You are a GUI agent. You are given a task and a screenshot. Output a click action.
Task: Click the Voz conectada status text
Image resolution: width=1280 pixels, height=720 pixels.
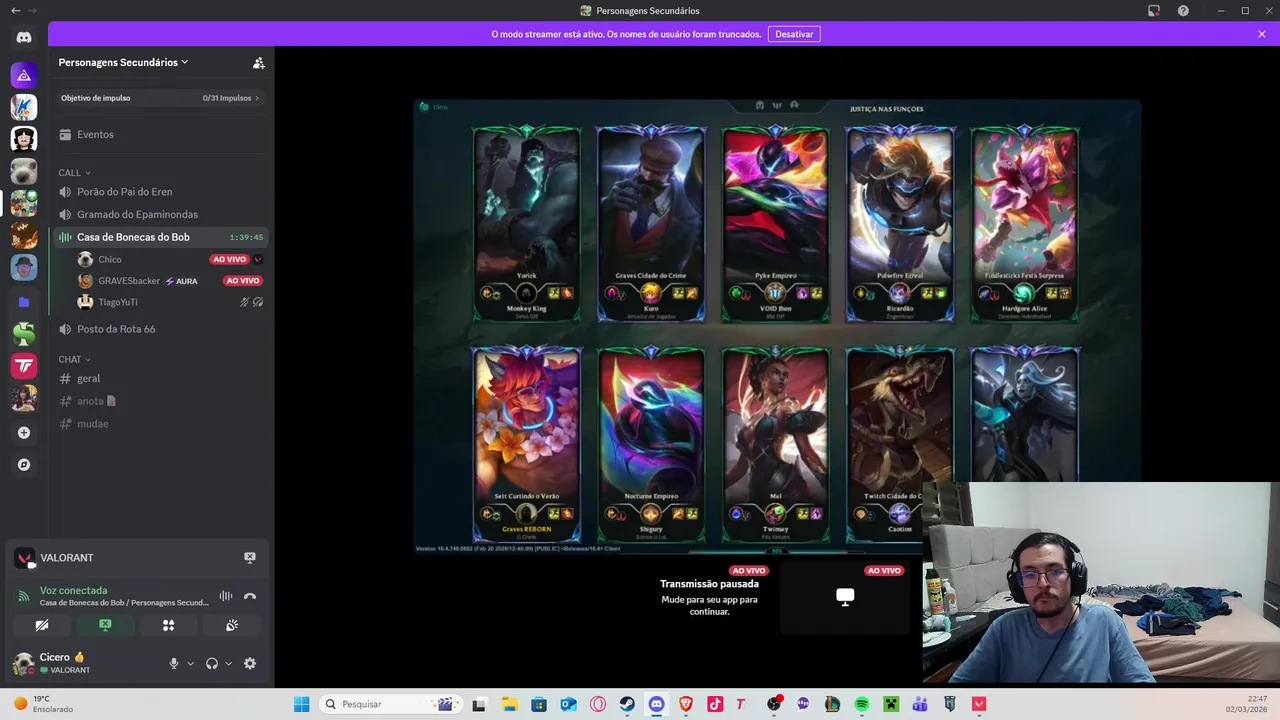click(73, 590)
